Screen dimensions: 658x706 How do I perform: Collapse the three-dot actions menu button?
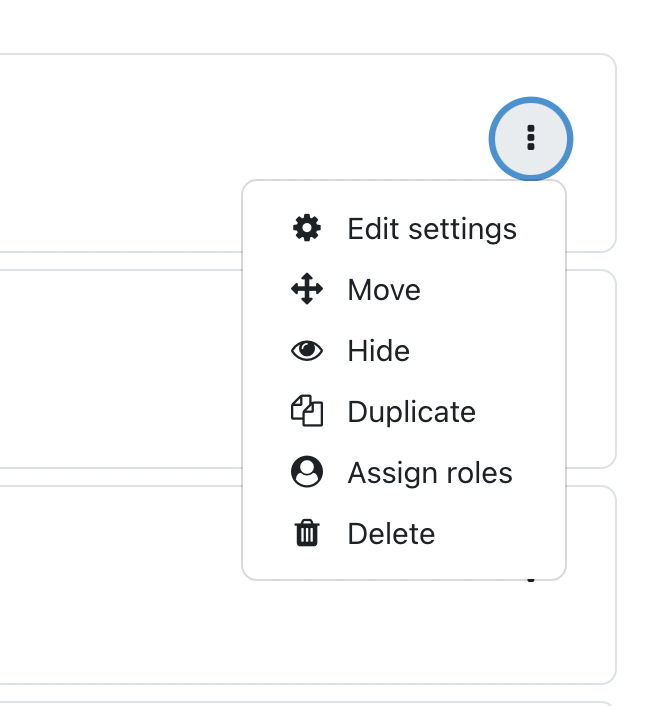coord(531,139)
